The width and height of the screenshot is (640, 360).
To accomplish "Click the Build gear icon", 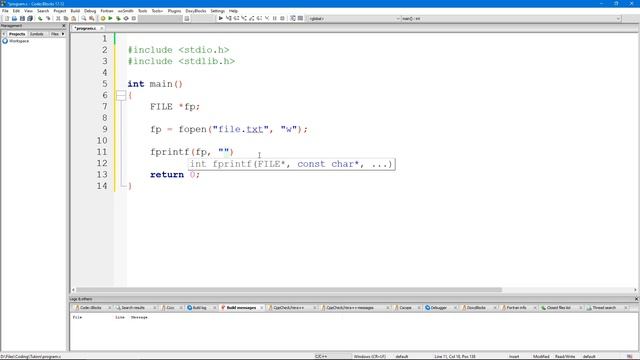I will pyautogui.click(x=102, y=18).
